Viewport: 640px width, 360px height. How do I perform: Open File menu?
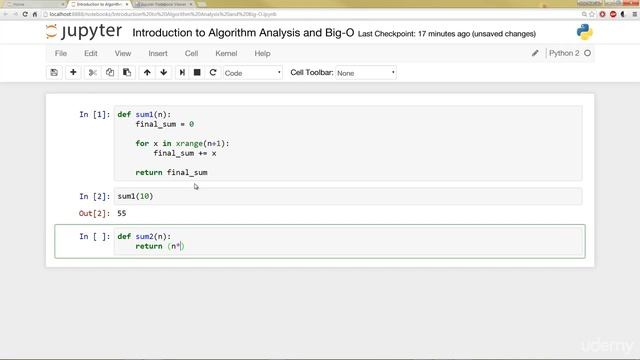61,53
